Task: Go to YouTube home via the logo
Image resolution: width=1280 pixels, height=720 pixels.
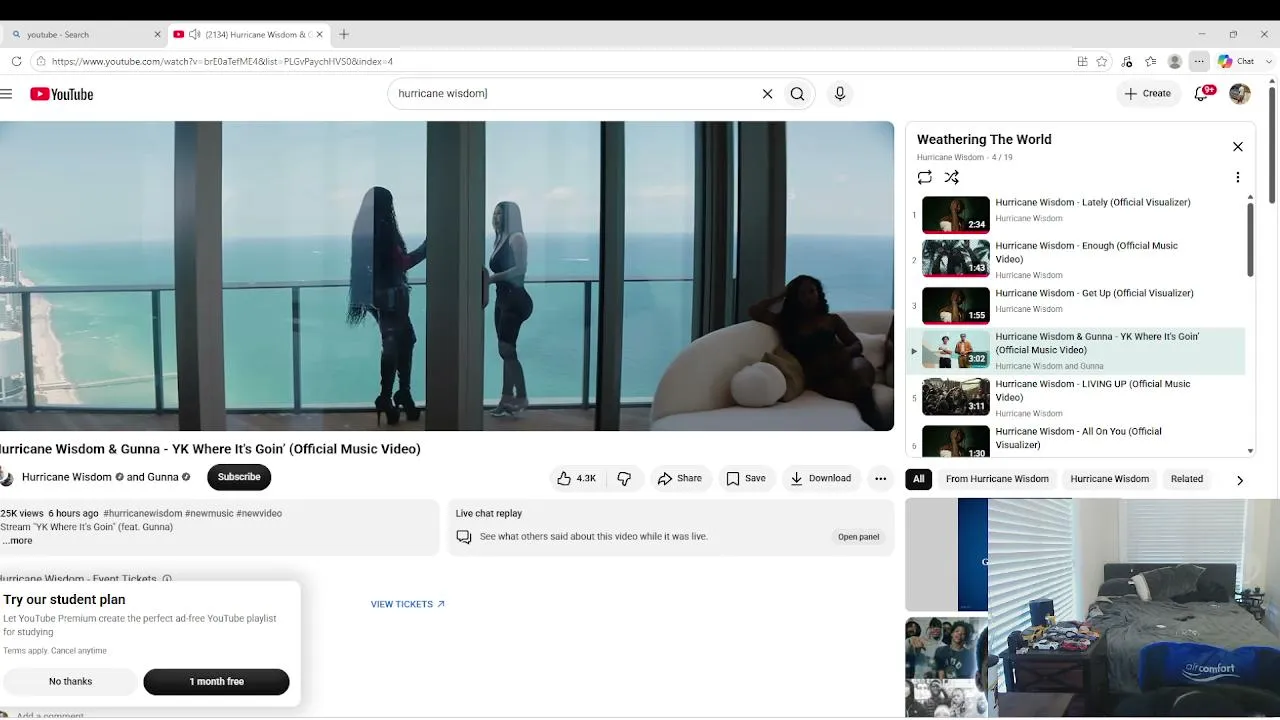Action: coord(61,94)
